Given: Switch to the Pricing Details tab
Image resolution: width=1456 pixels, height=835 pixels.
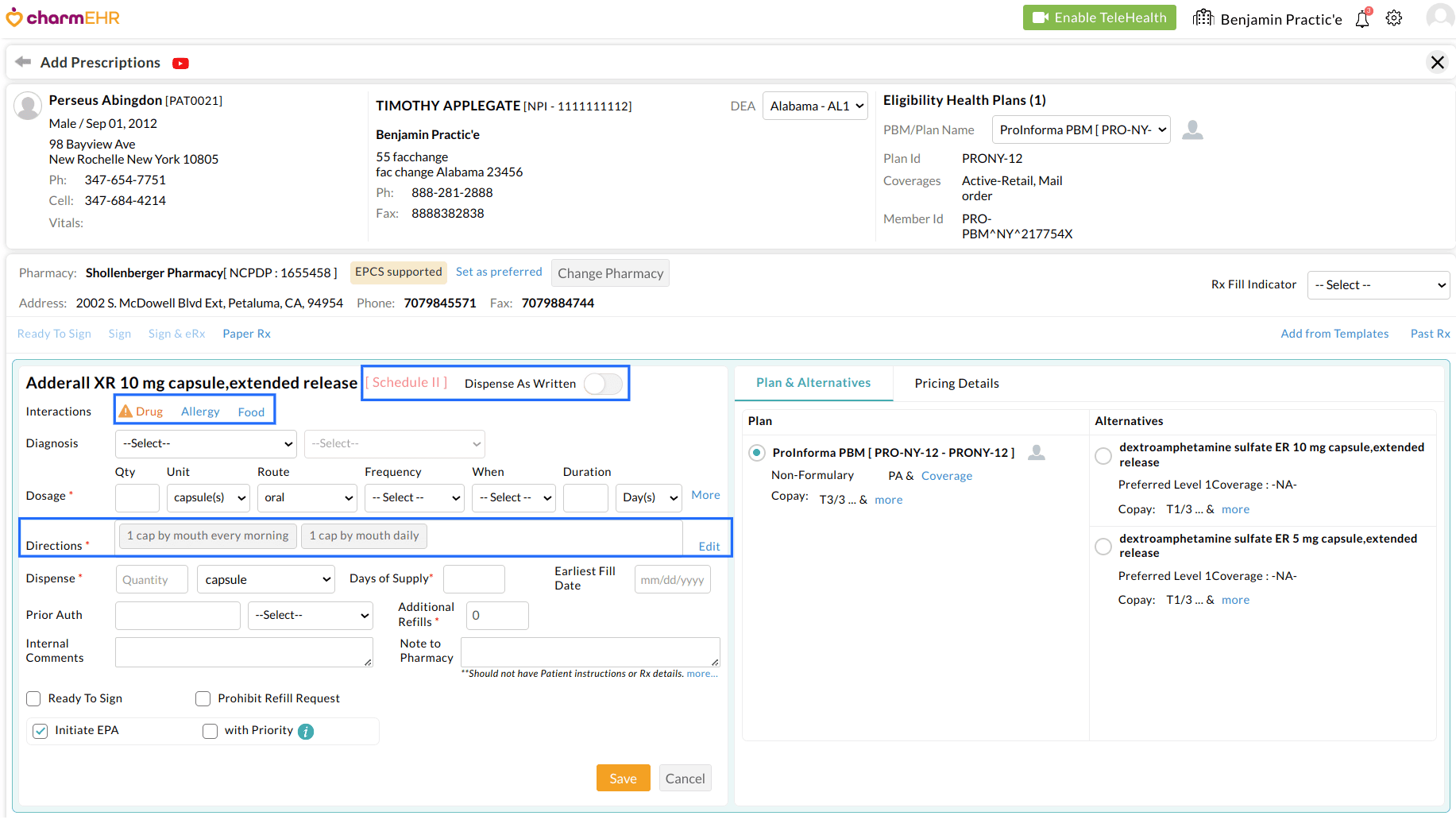Looking at the screenshot, I should click(956, 384).
